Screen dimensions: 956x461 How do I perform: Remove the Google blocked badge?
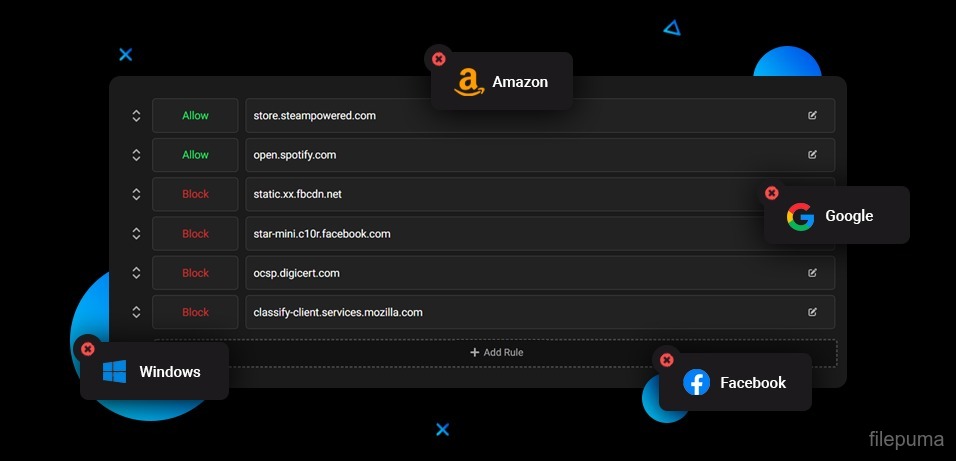coord(771,193)
